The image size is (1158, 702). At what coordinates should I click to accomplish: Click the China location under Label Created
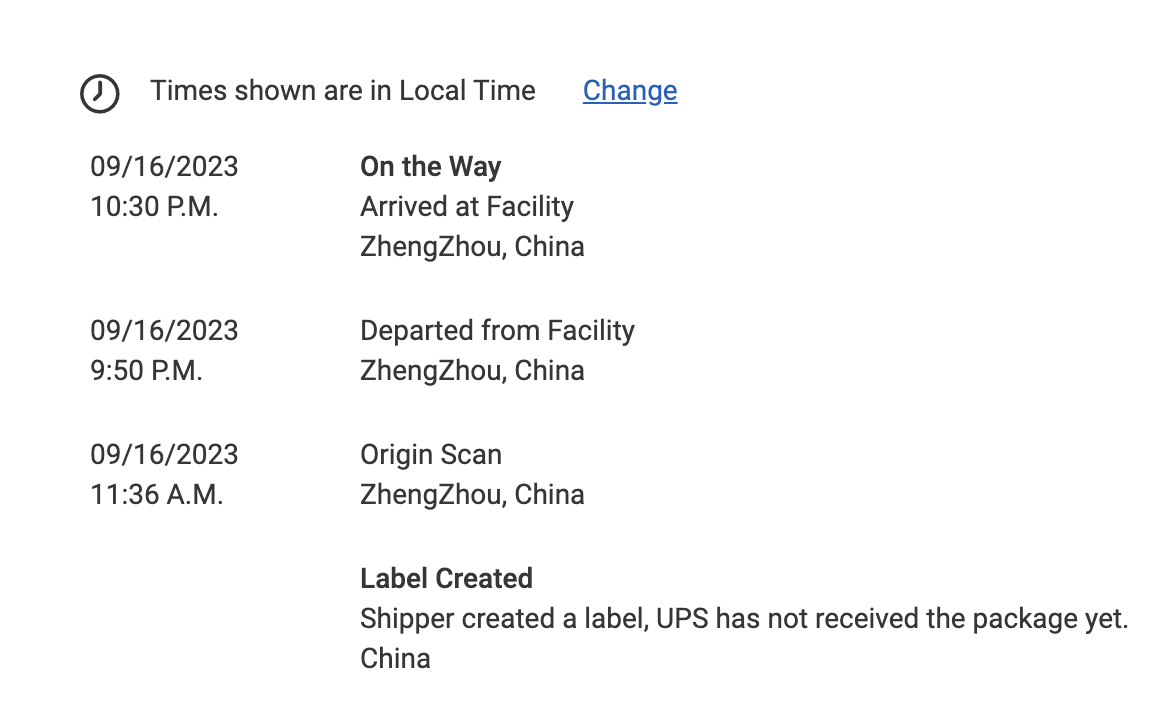395,659
